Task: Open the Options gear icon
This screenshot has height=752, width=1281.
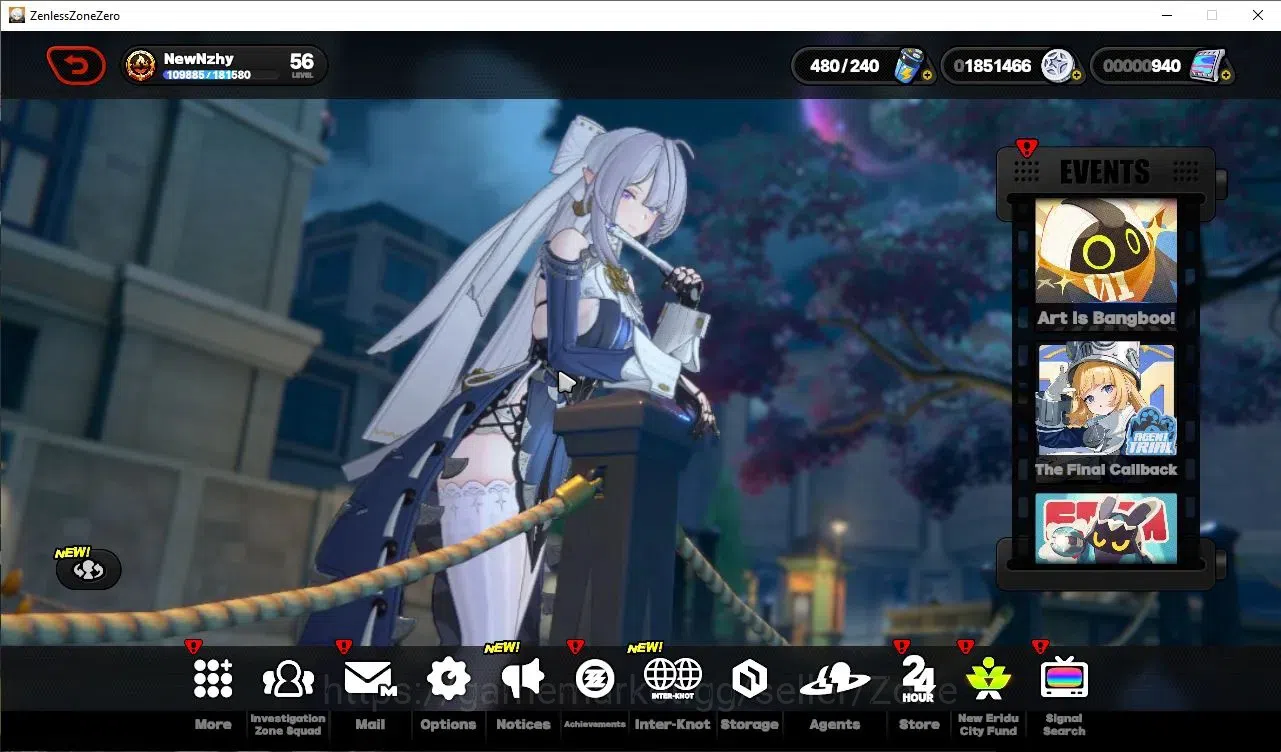Action: tap(448, 679)
